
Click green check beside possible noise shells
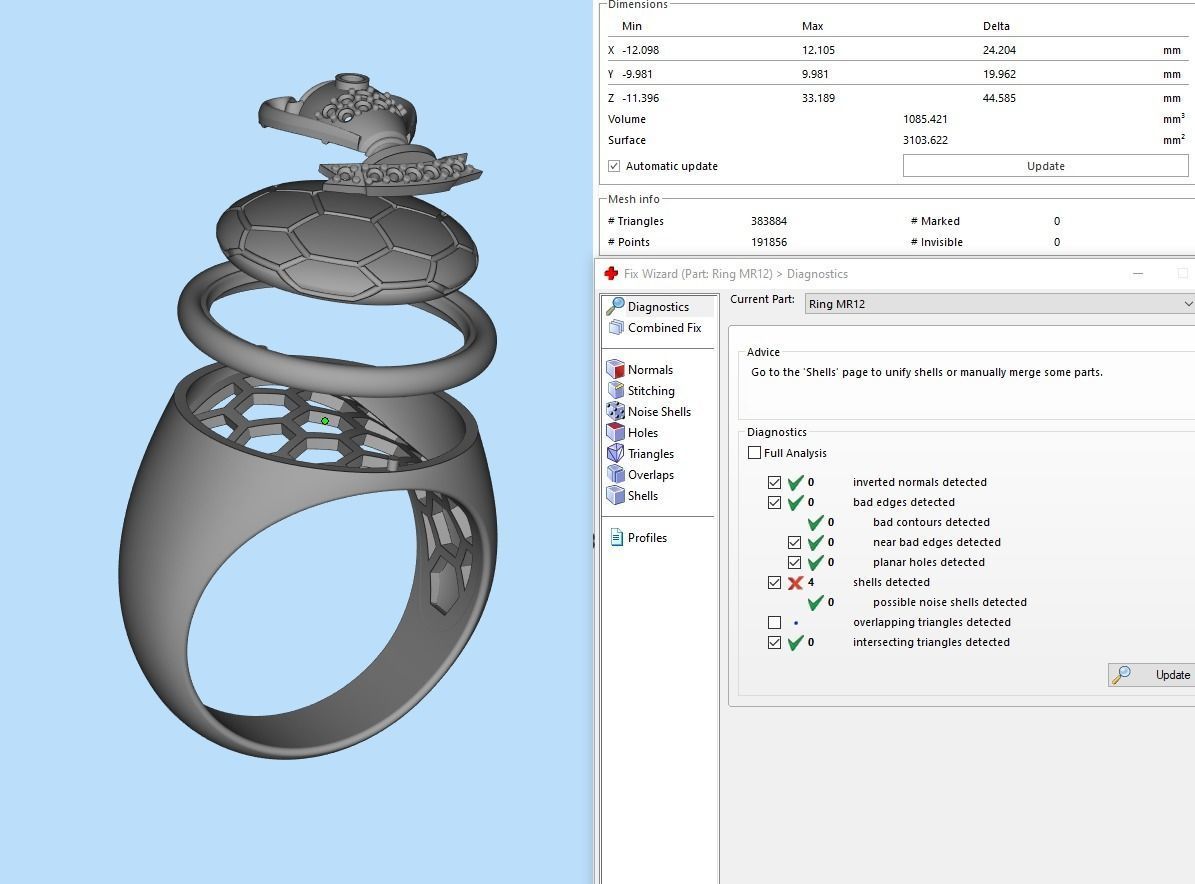[x=815, y=602]
